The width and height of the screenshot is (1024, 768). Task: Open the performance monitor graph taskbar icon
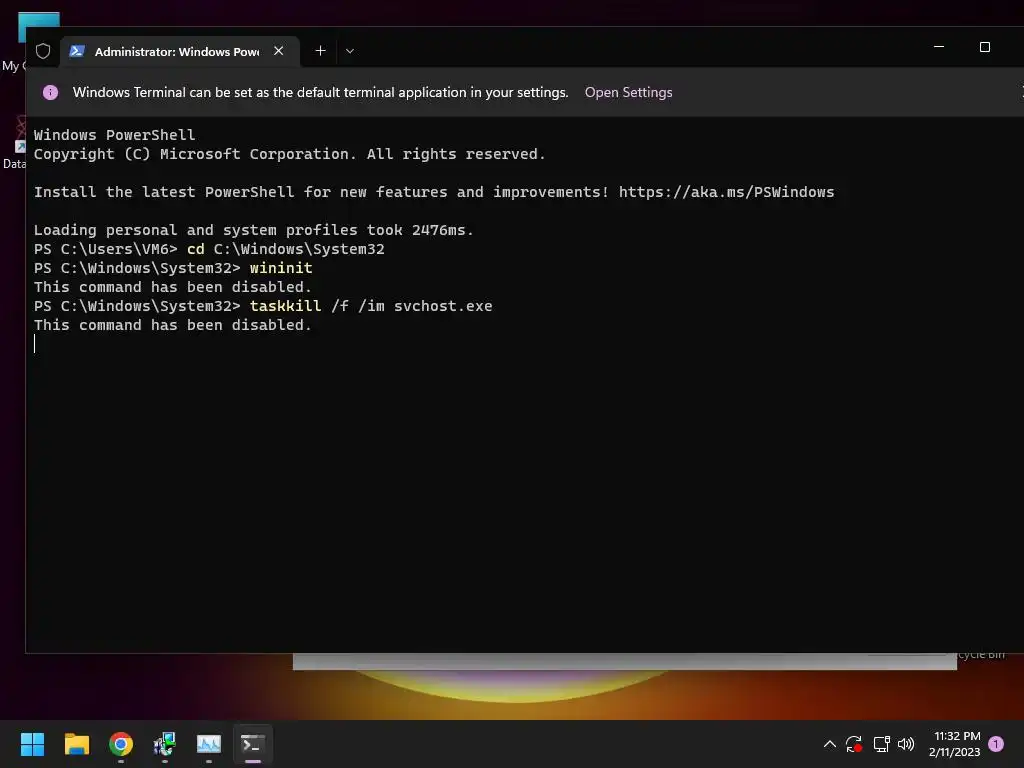pos(209,744)
